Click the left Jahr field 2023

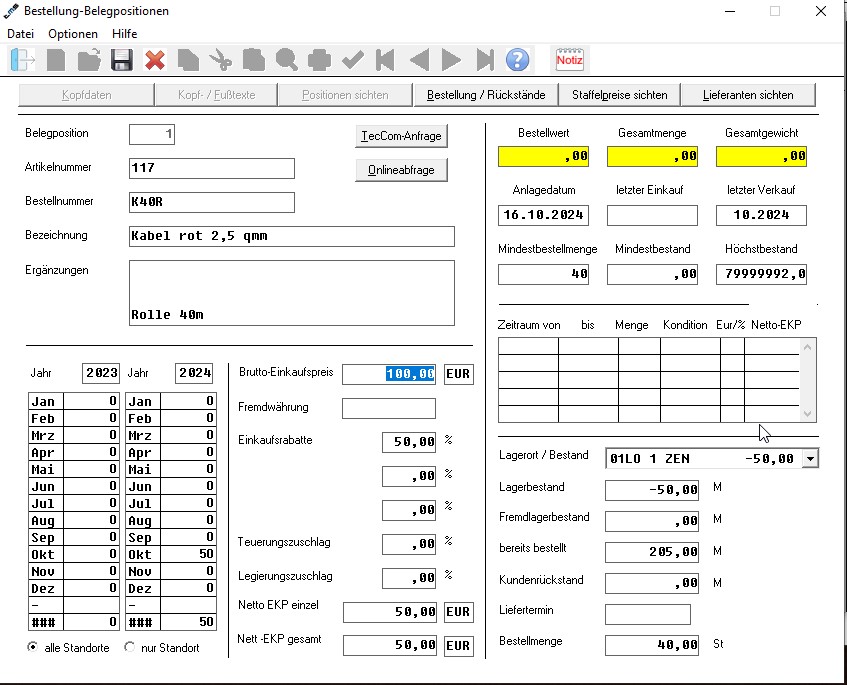tap(101, 373)
